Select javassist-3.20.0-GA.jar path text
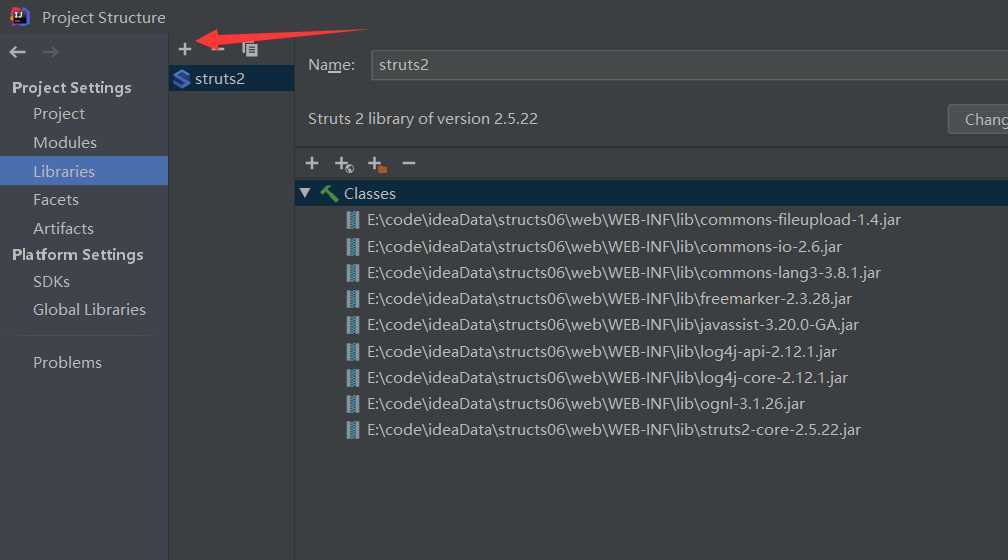 613,325
